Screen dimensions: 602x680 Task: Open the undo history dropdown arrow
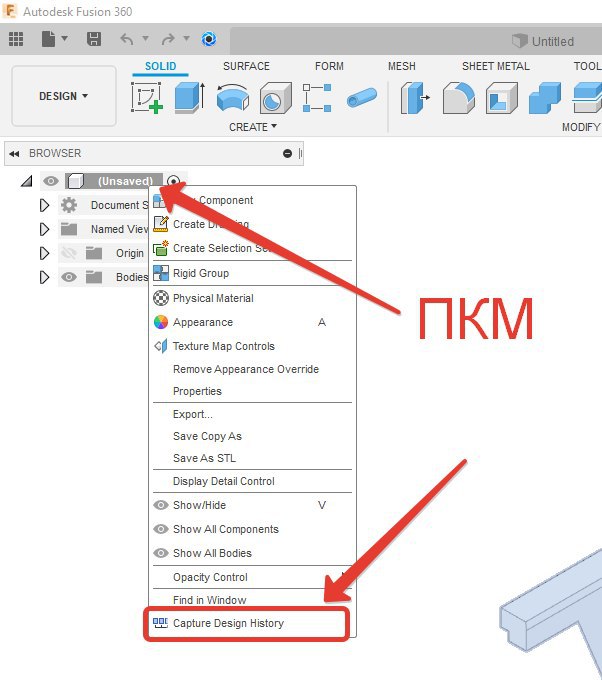pyautogui.click(x=146, y=38)
